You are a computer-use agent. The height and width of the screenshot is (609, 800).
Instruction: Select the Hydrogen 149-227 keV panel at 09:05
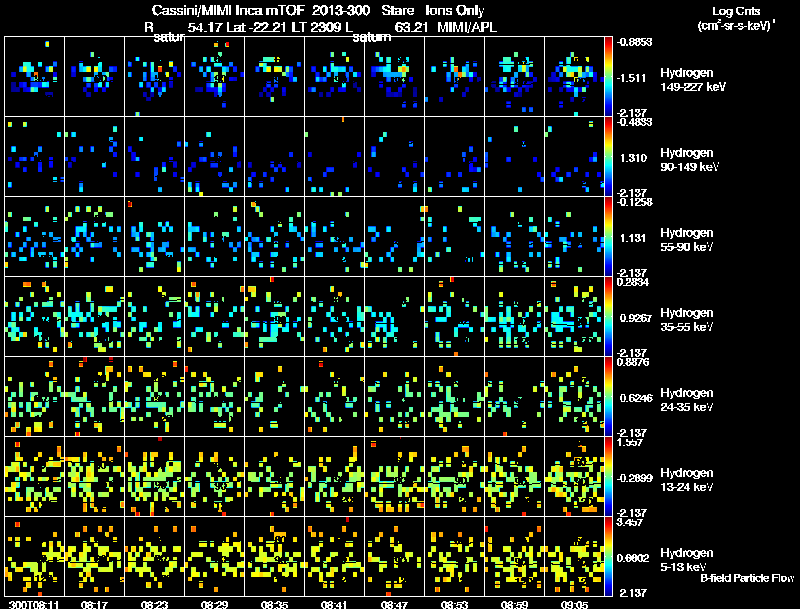click(x=574, y=77)
